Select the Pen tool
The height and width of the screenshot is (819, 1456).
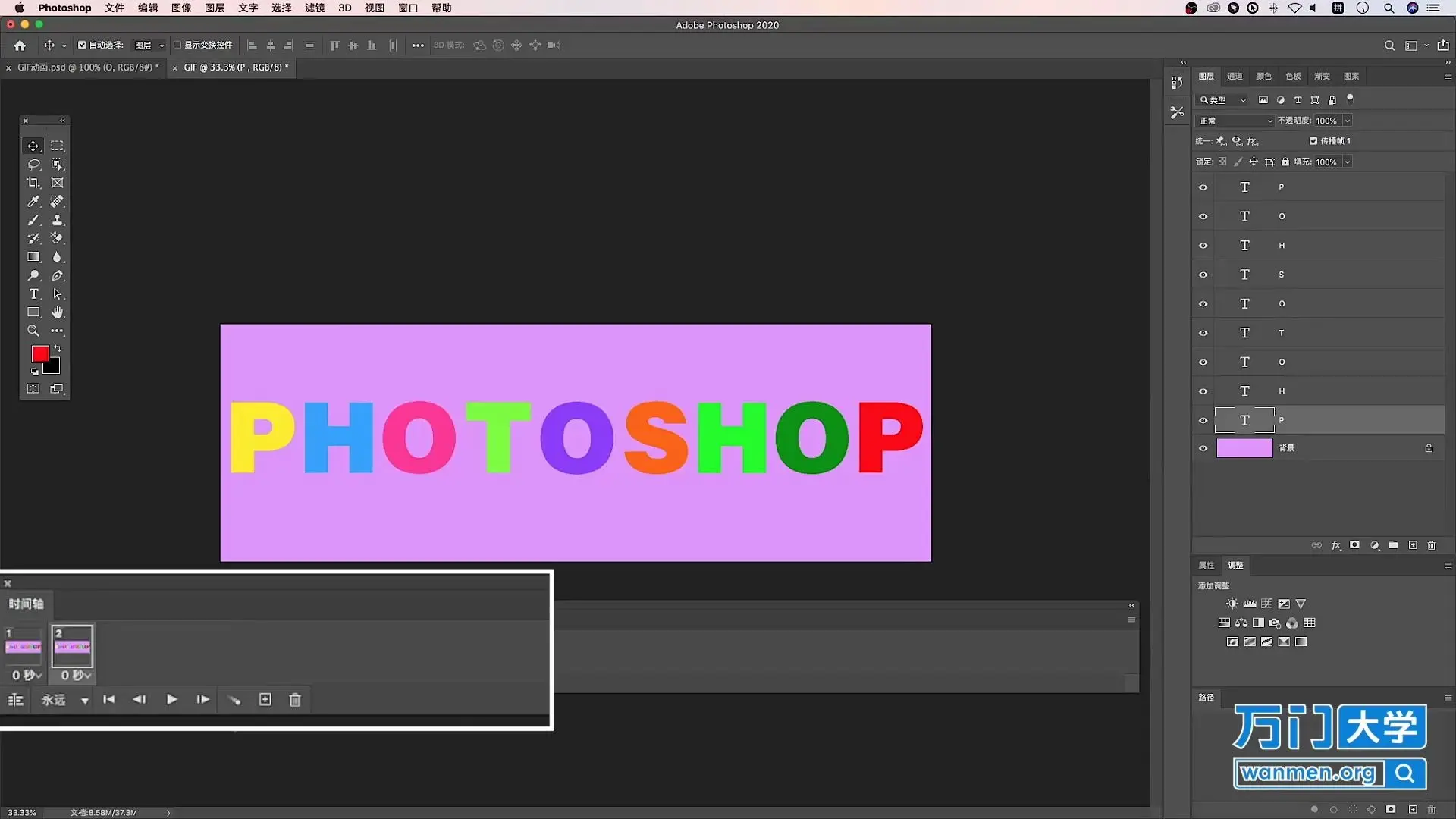57,276
